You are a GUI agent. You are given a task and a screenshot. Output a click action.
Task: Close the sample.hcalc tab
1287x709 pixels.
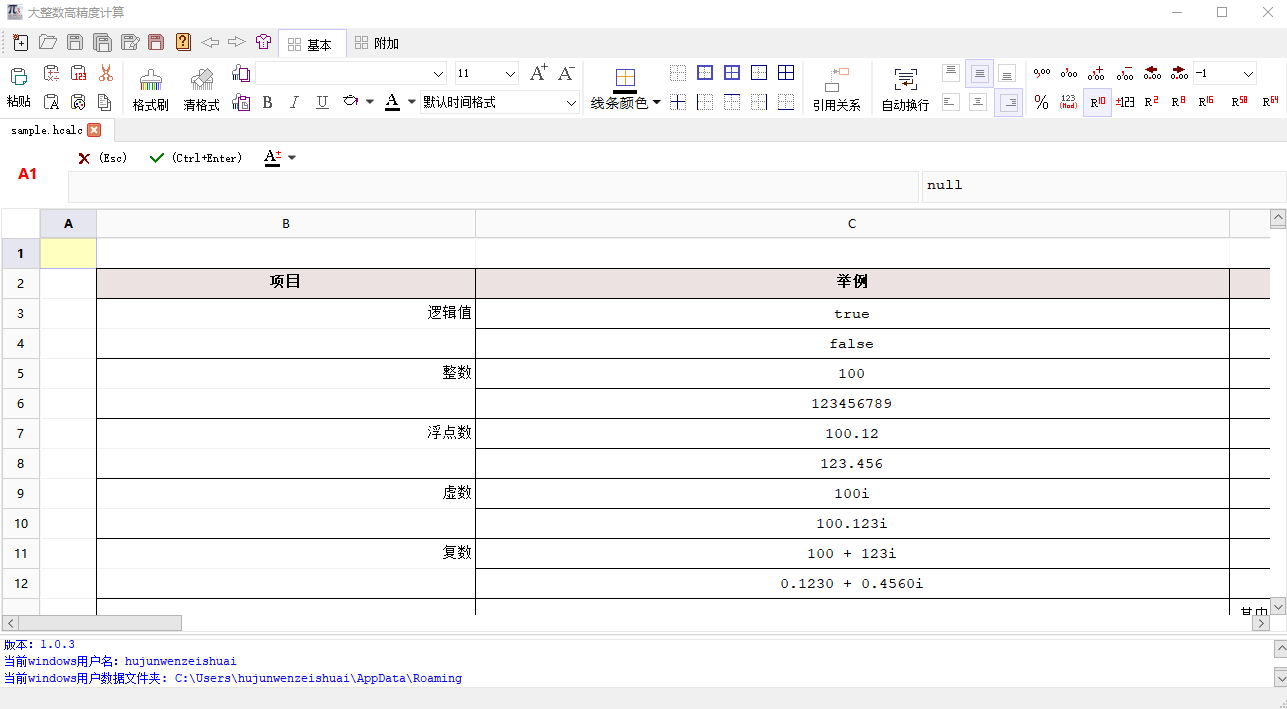coord(94,130)
